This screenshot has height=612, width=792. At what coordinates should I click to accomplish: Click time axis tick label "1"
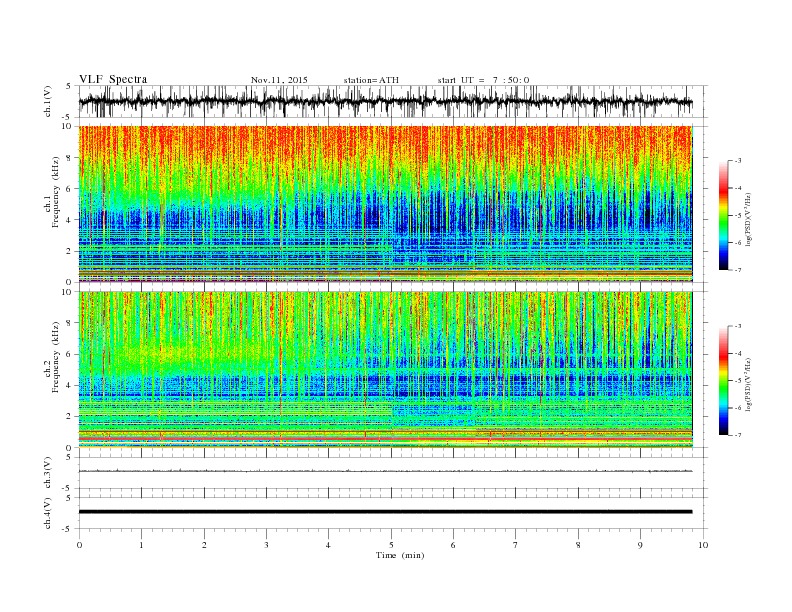point(141,545)
